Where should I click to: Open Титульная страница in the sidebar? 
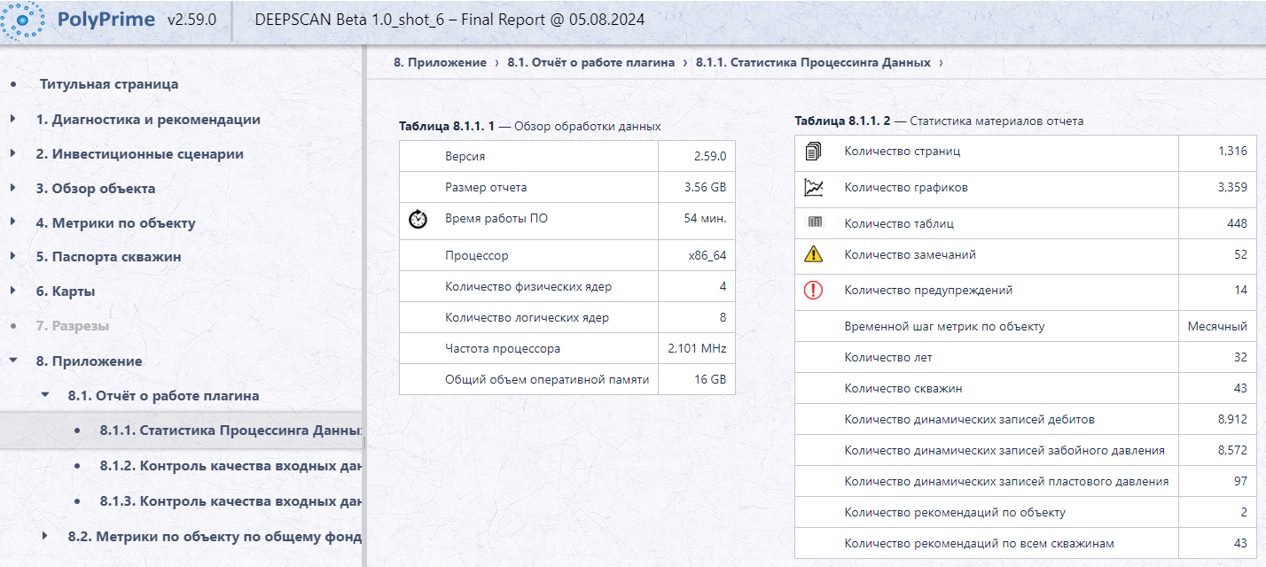click(109, 84)
